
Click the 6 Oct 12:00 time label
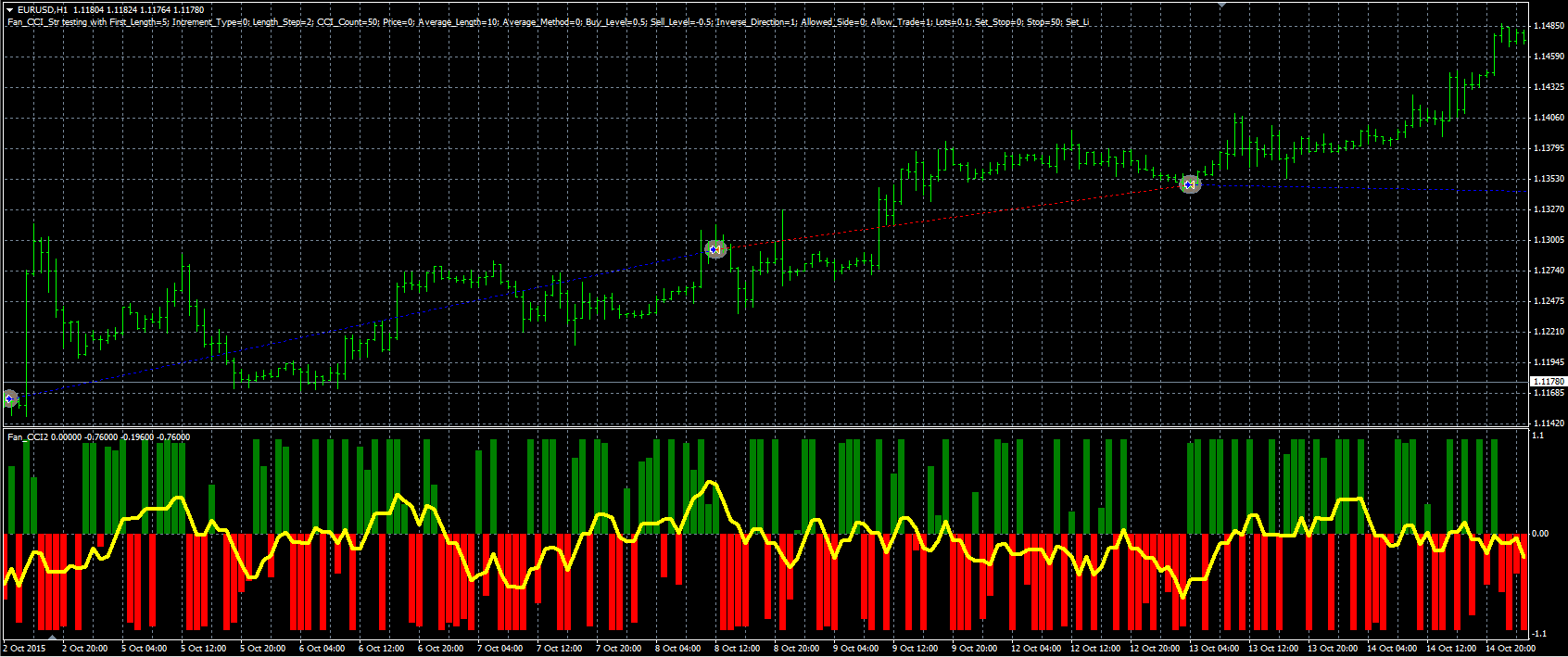382,649
